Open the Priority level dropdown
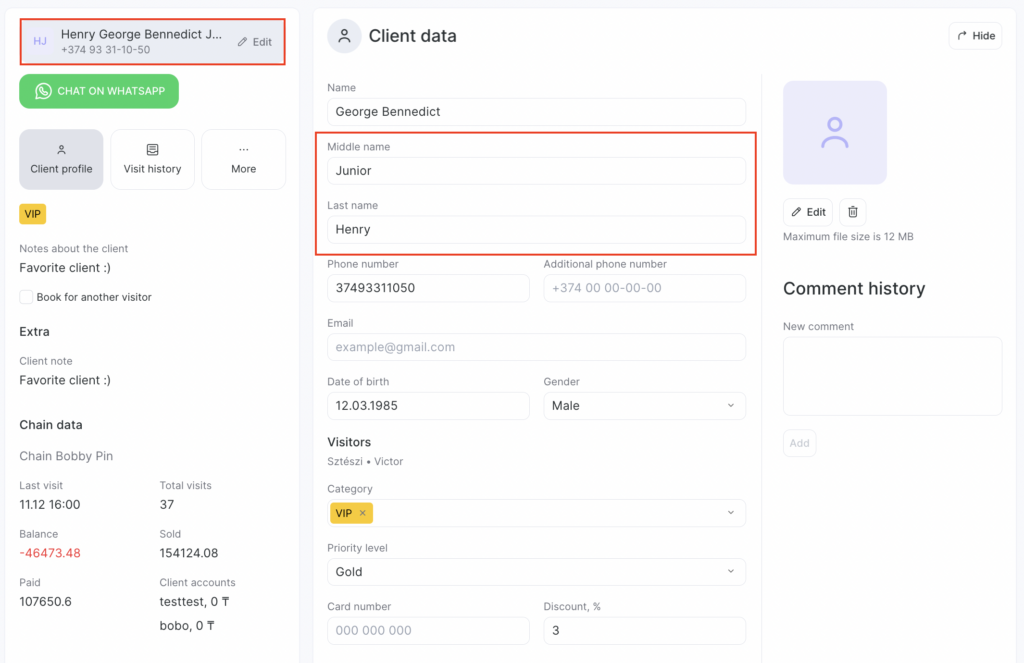The height and width of the screenshot is (663, 1024). tap(536, 572)
